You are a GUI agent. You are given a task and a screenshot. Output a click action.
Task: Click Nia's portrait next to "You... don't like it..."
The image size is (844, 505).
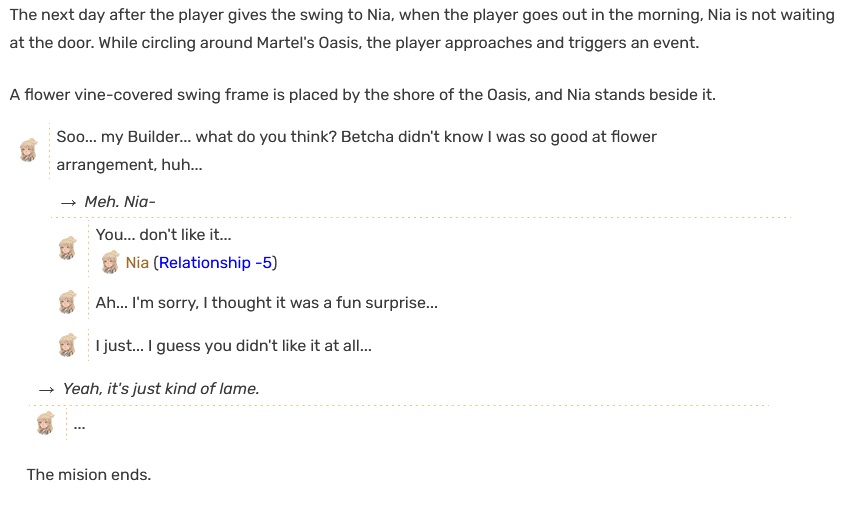[68, 248]
